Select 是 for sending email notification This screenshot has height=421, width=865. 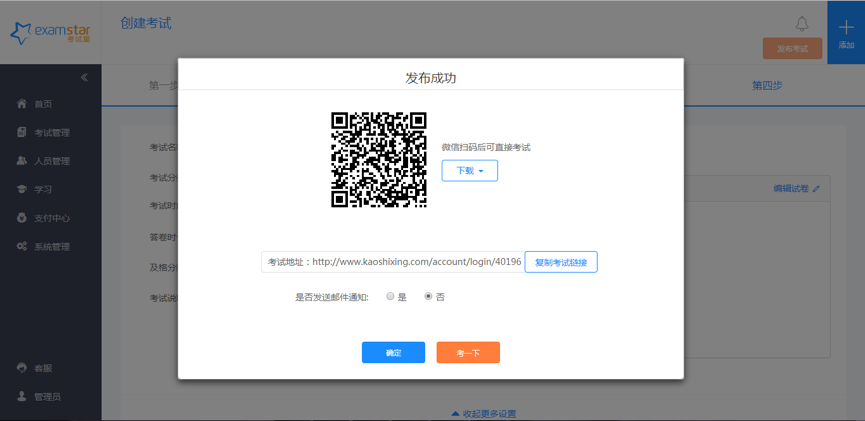391,297
